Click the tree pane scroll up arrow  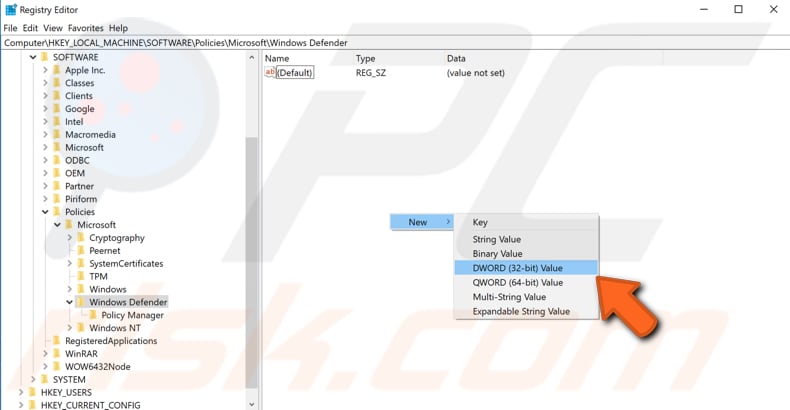[252, 58]
